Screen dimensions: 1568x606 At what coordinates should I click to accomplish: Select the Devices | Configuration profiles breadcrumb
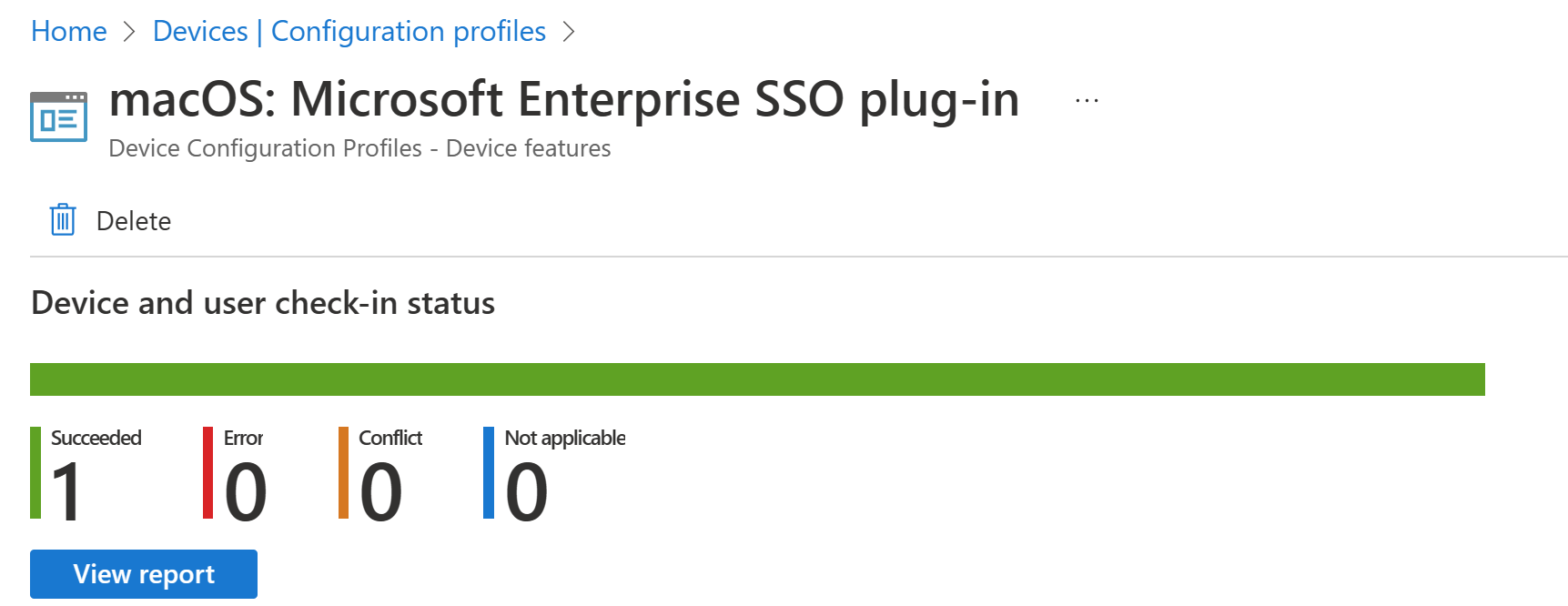pyautogui.click(x=349, y=31)
